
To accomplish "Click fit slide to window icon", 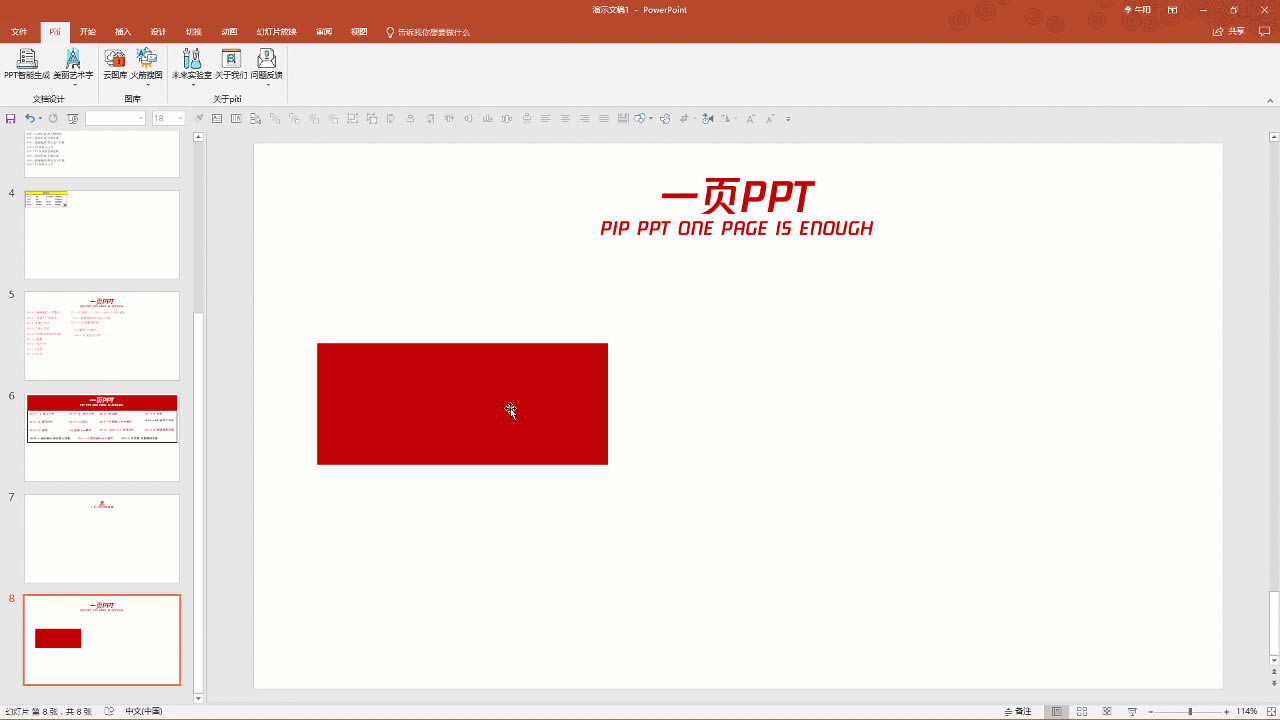I will pos(1270,711).
